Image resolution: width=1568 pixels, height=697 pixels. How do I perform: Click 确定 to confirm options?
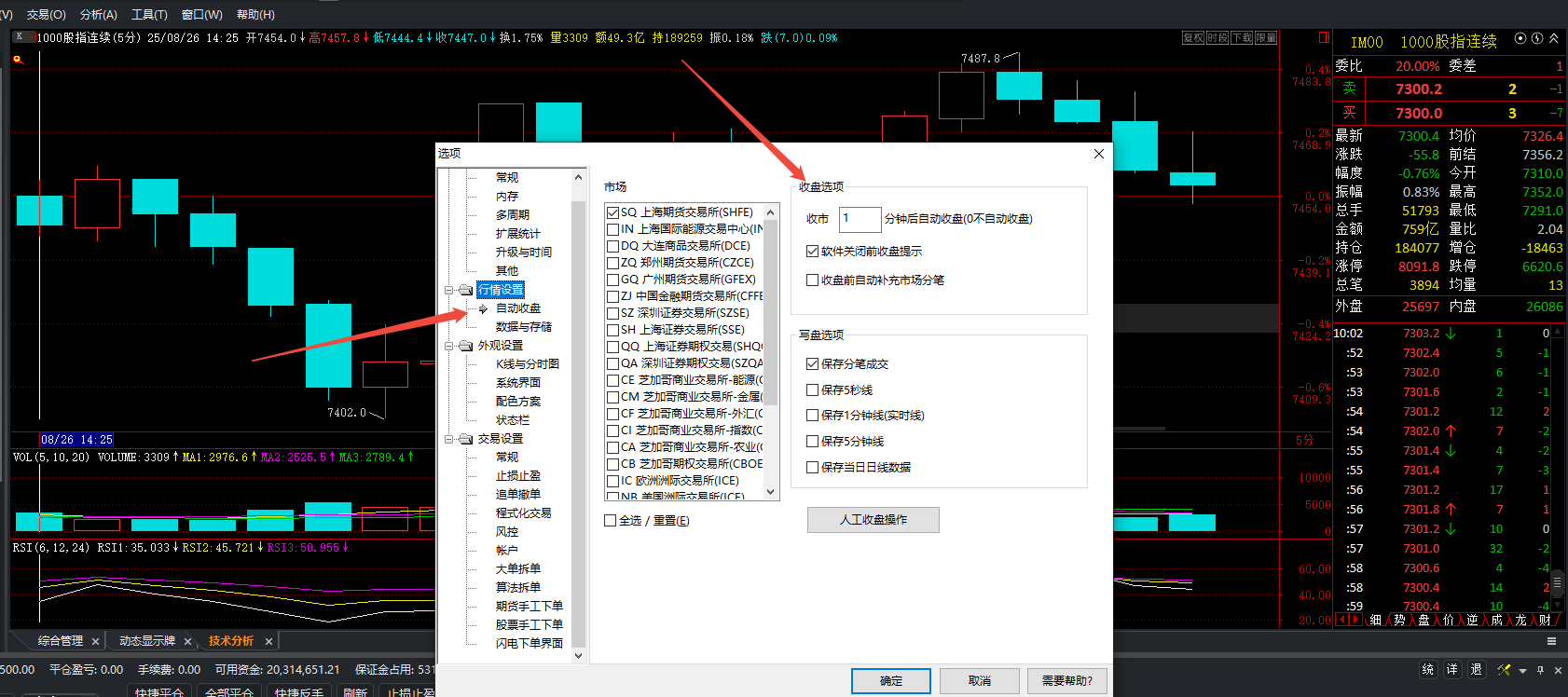[x=890, y=681]
